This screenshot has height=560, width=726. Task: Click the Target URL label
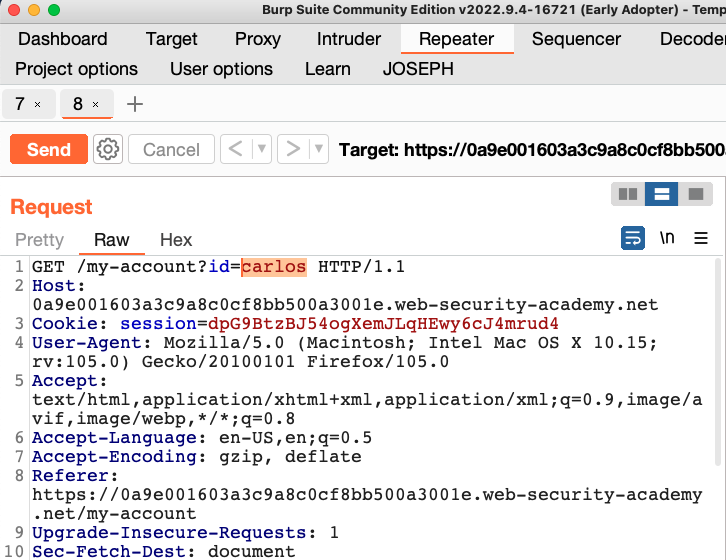click(532, 150)
